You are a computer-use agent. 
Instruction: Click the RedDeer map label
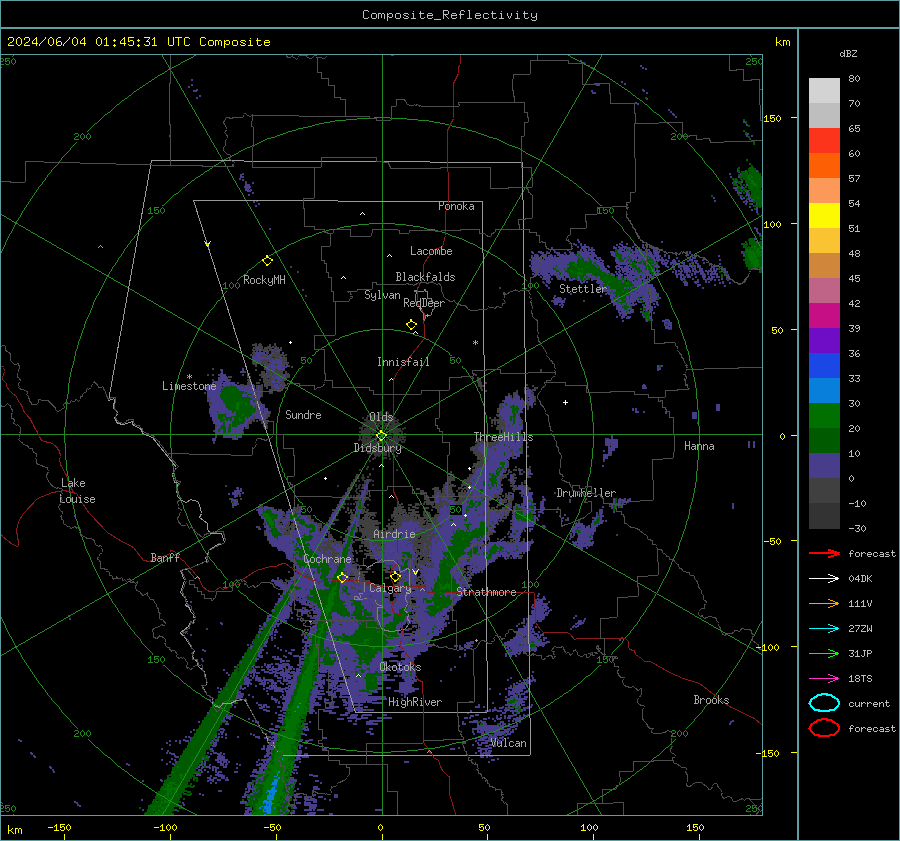[424, 303]
